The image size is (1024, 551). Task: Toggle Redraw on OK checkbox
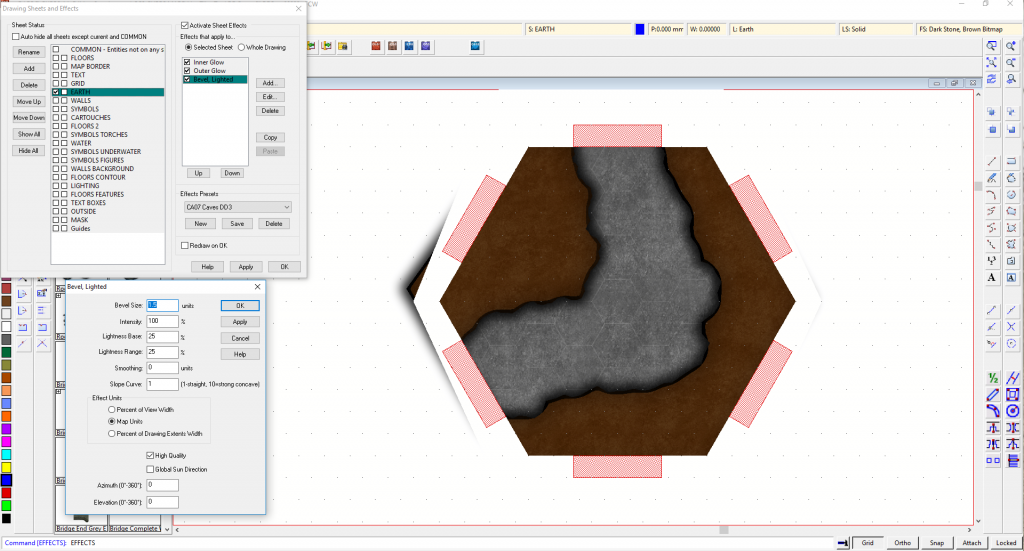pos(185,245)
